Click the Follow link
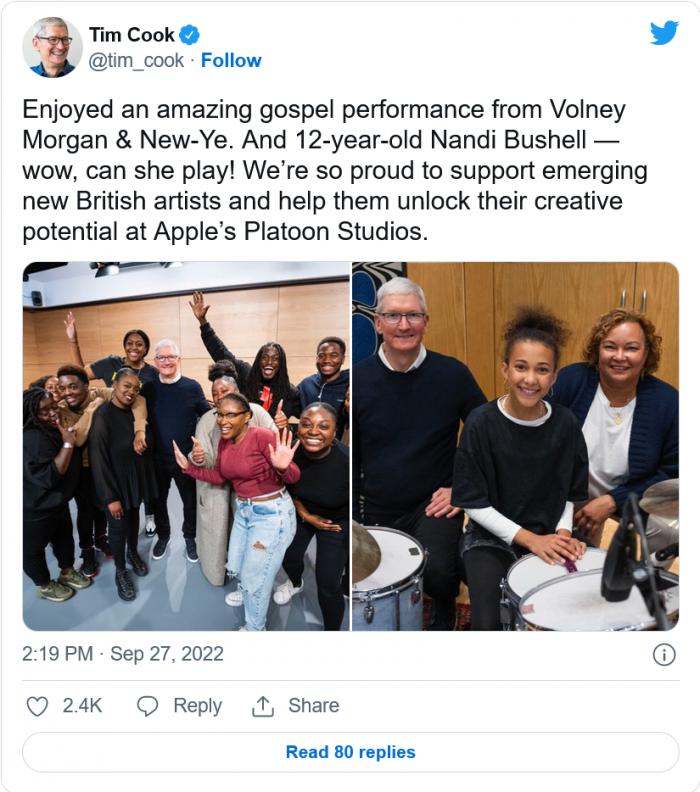The width and height of the screenshot is (700, 792). [x=231, y=61]
